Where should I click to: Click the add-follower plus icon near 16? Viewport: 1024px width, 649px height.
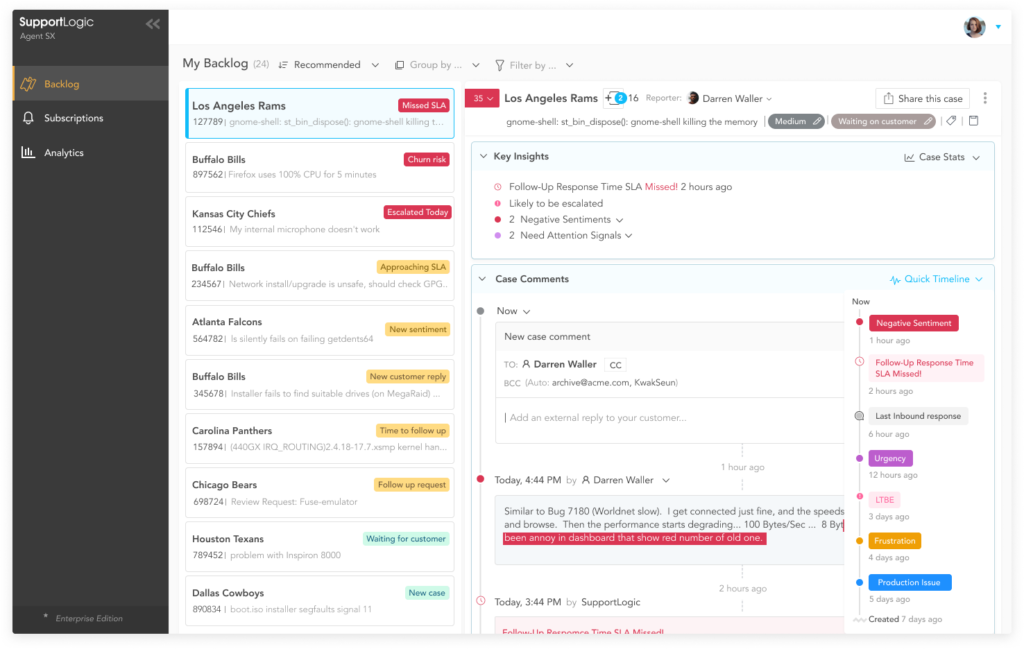pyautogui.click(x=614, y=98)
